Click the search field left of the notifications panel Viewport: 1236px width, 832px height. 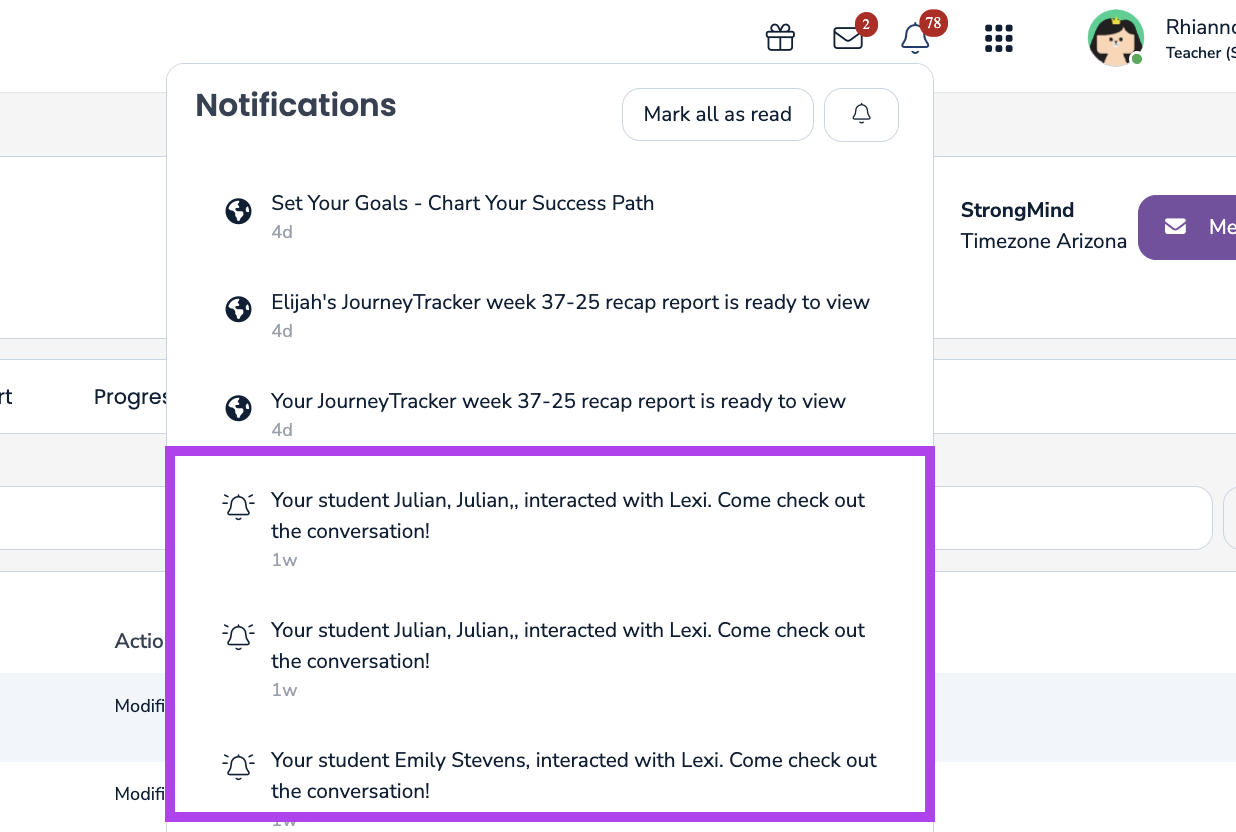click(x=82, y=518)
